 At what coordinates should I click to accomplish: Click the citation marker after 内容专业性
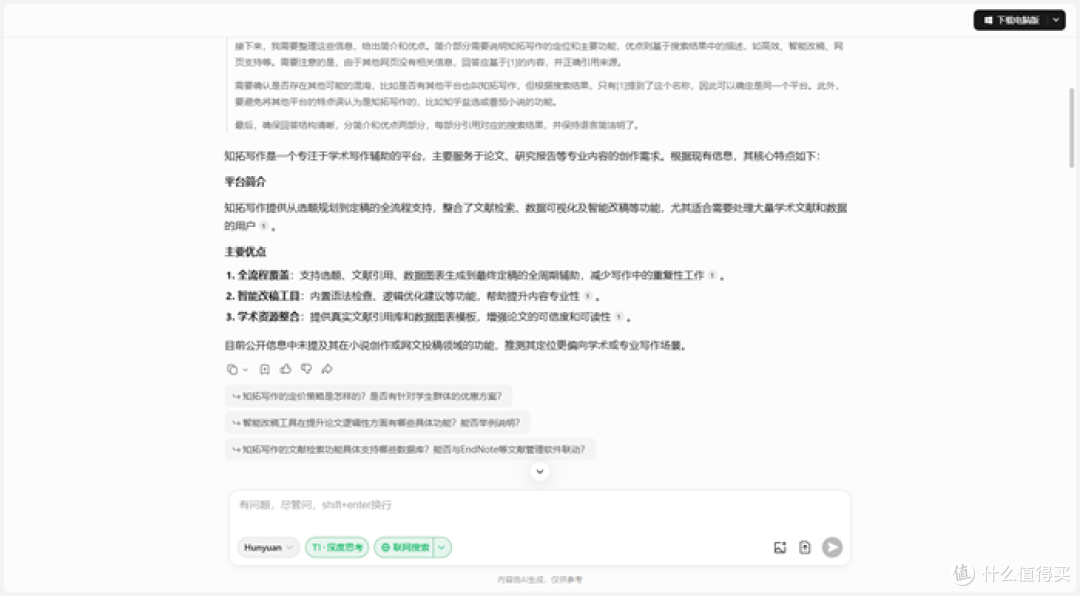coord(588,296)
